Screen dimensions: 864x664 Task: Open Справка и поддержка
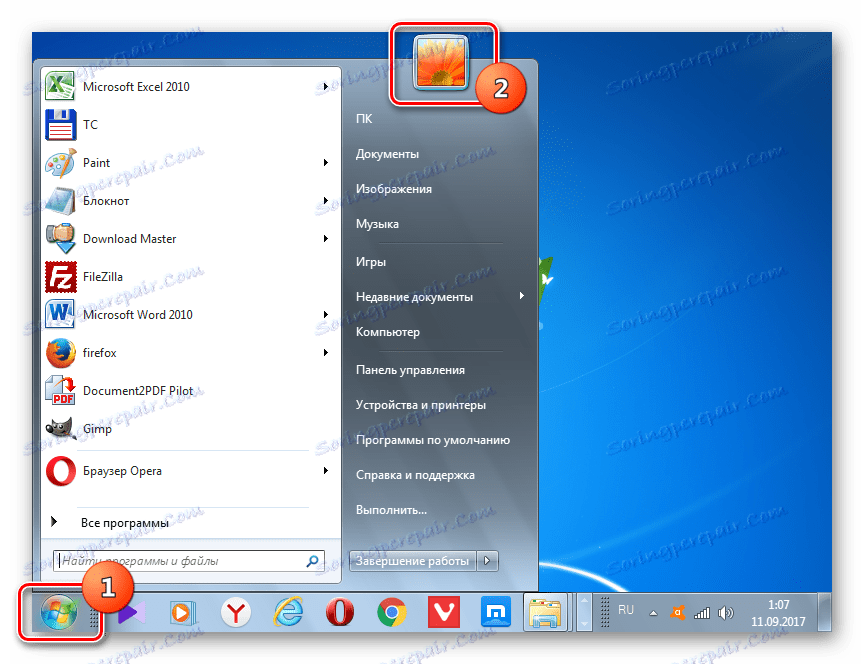coord(415,475)
